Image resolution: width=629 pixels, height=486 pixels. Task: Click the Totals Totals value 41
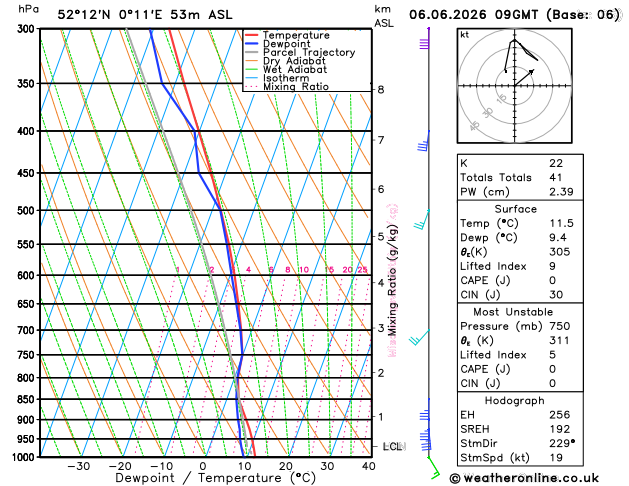click(556, 178)
